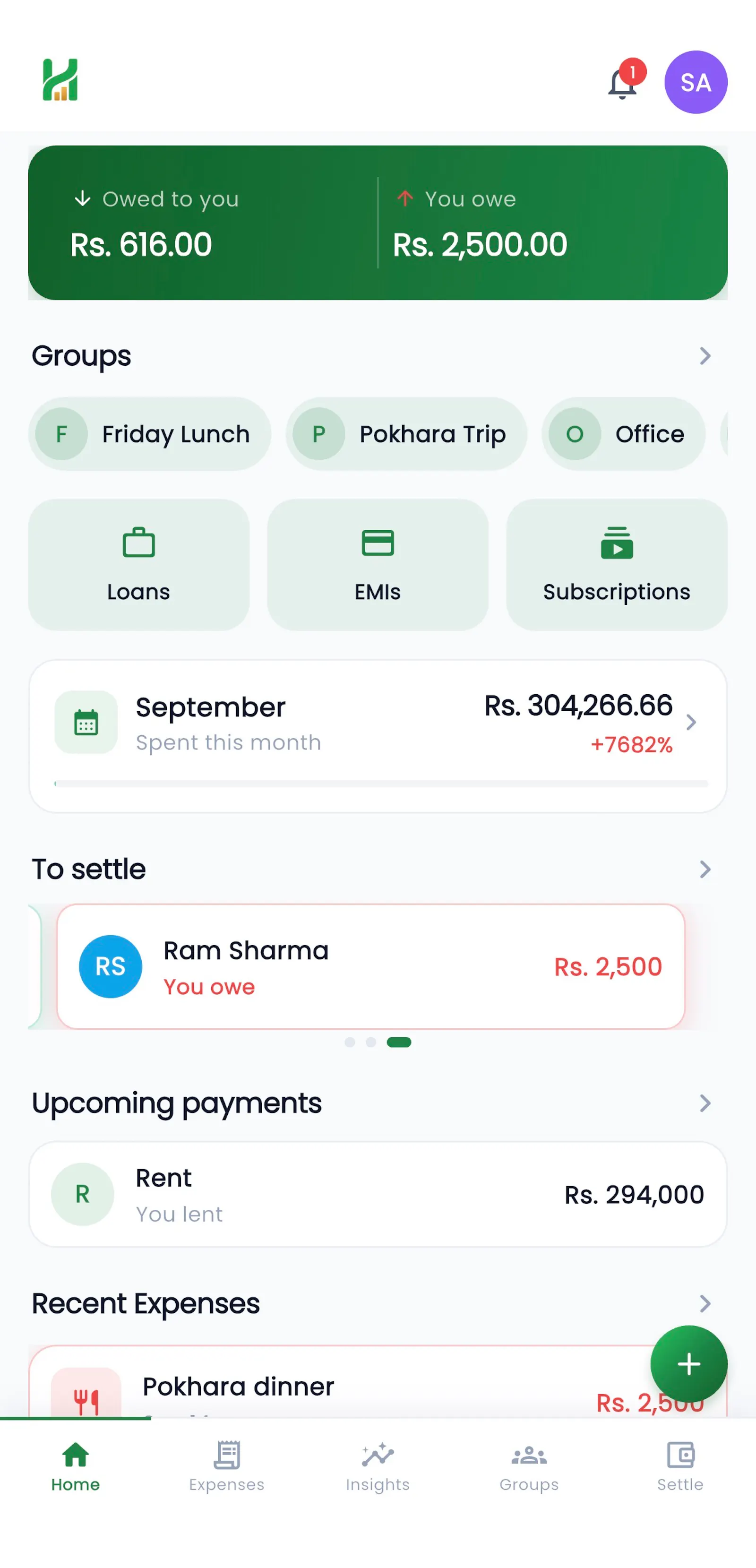This screenshot has height=1568, width=756.
Task: Open the Subscriptions tile
Action: coord(617,564)
